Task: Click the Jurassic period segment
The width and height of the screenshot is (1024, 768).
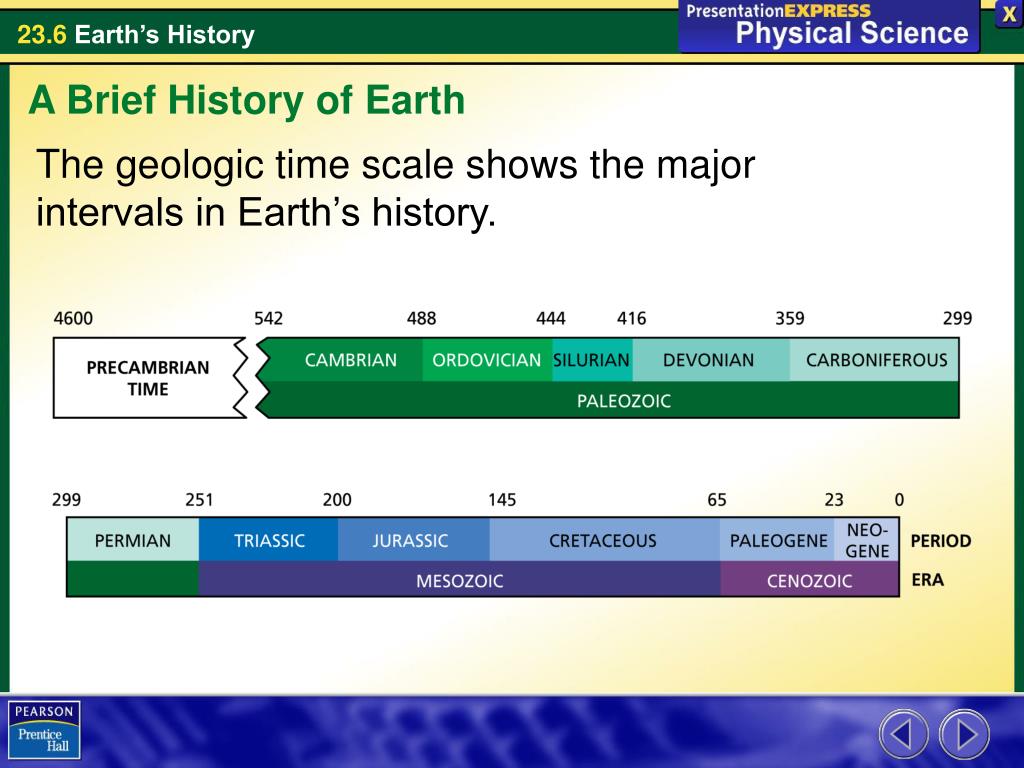Action: coord(414,540)
